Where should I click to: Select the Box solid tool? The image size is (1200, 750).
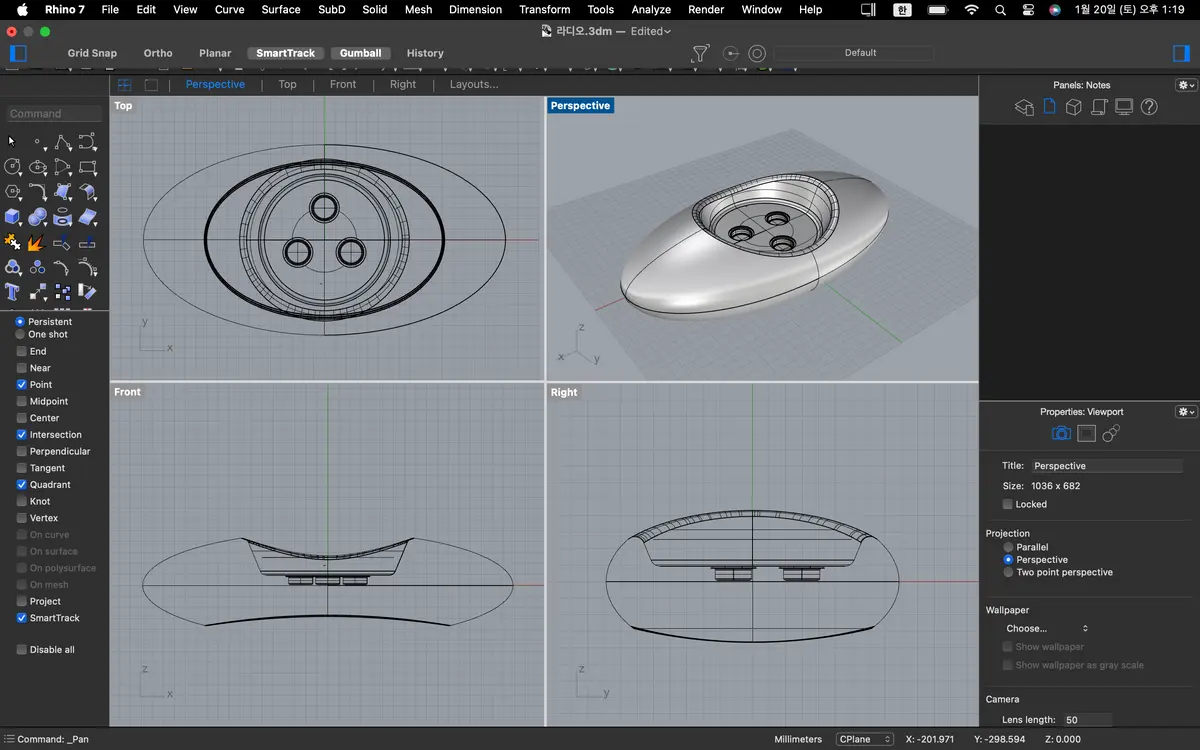coord(13,216)
